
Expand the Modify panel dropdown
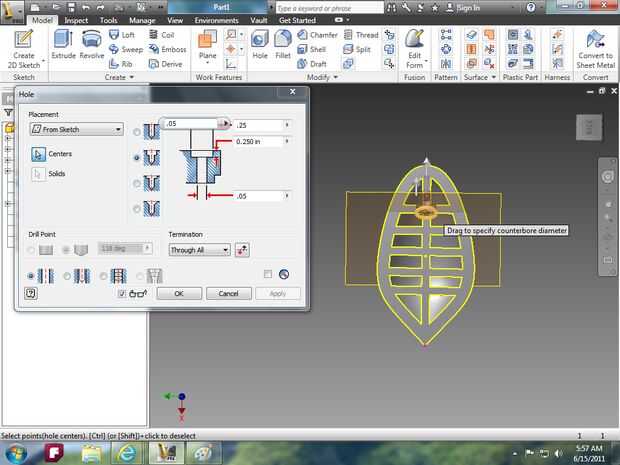[x=336, y=77]
